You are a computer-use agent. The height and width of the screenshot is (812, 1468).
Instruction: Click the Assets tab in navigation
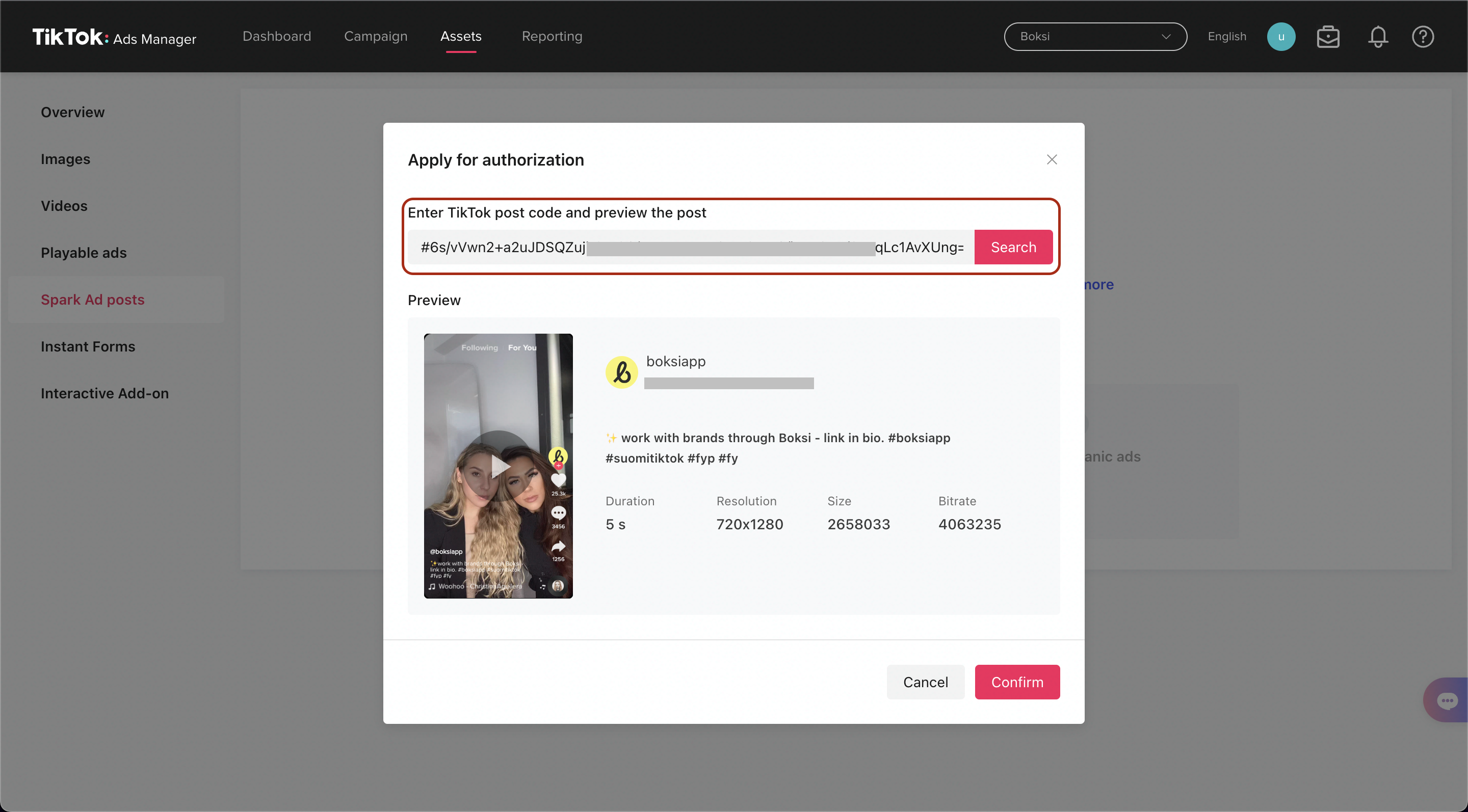(x=461, y=36)
